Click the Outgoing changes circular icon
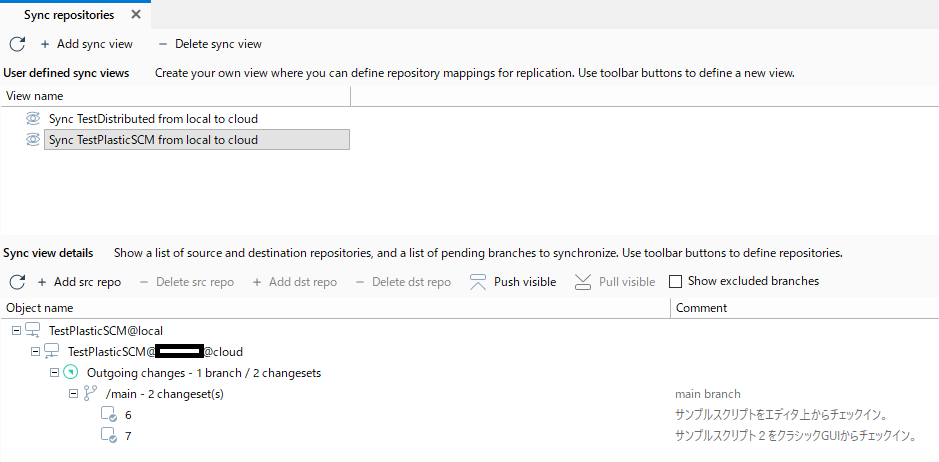 pyautogui.click(x=71, y=373)
